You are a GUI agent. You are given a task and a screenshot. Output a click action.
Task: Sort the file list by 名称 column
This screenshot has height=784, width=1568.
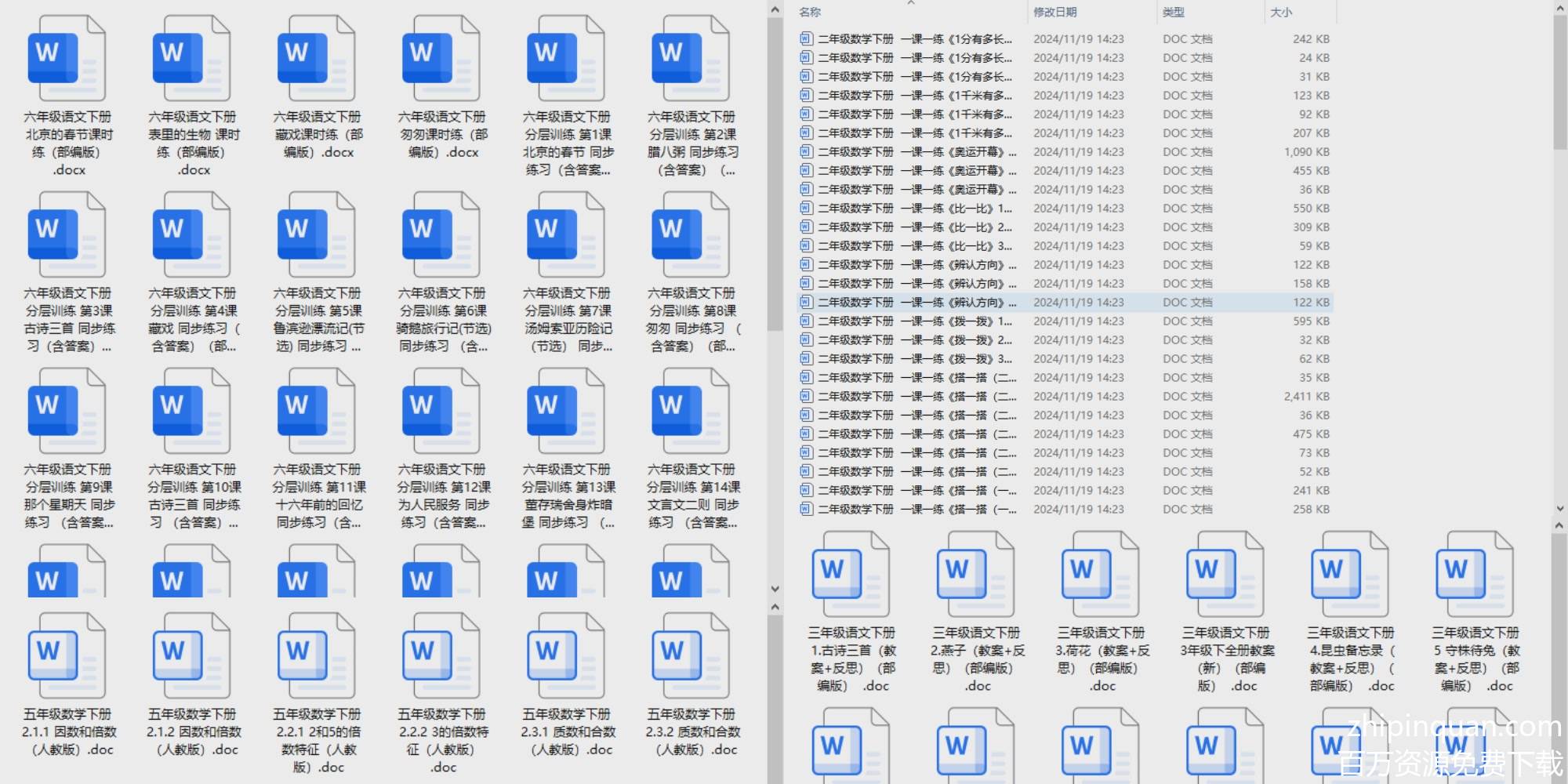pos(810,12)
